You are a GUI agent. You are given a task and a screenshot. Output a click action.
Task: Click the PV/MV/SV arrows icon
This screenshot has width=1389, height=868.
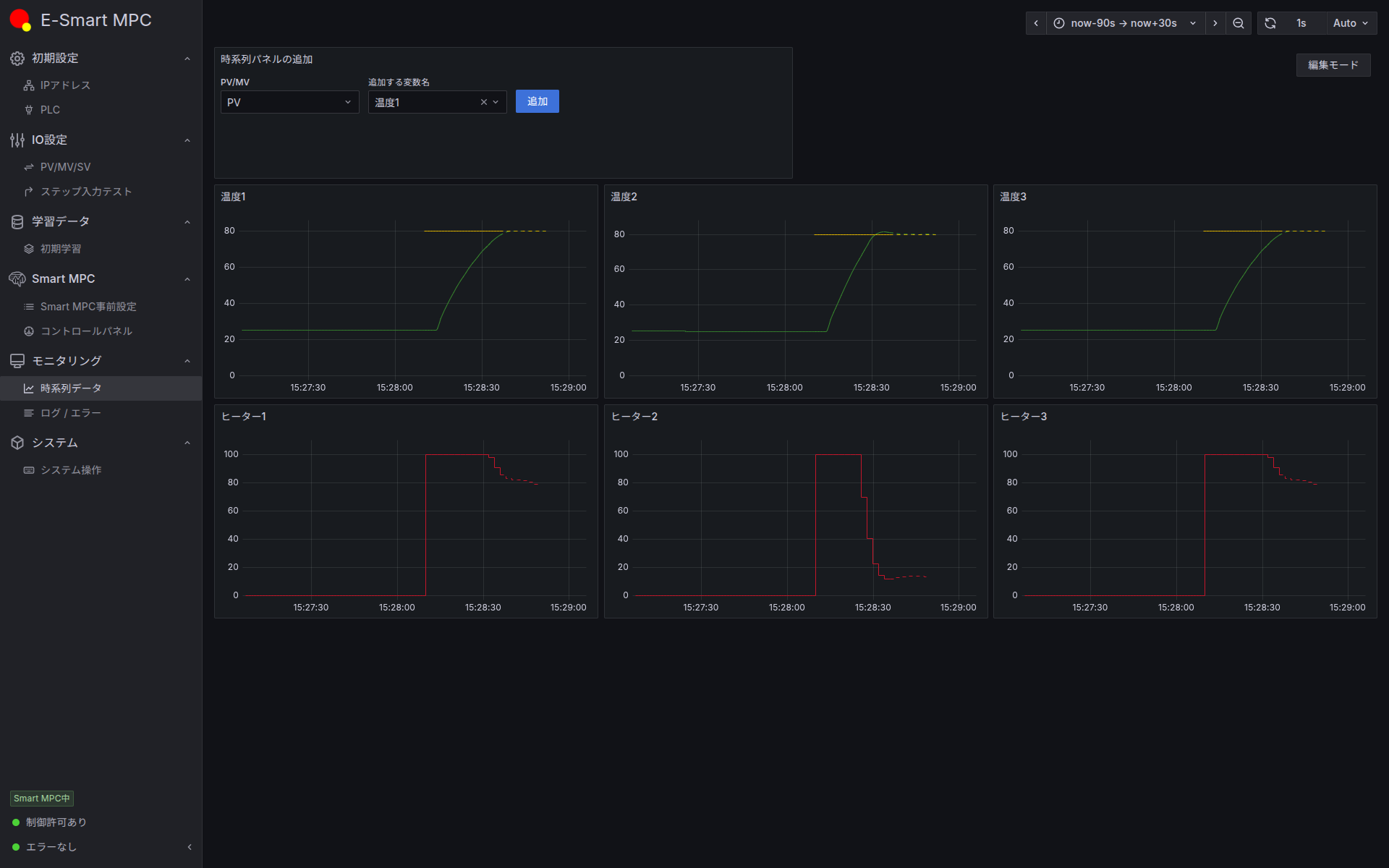(29, 167)
